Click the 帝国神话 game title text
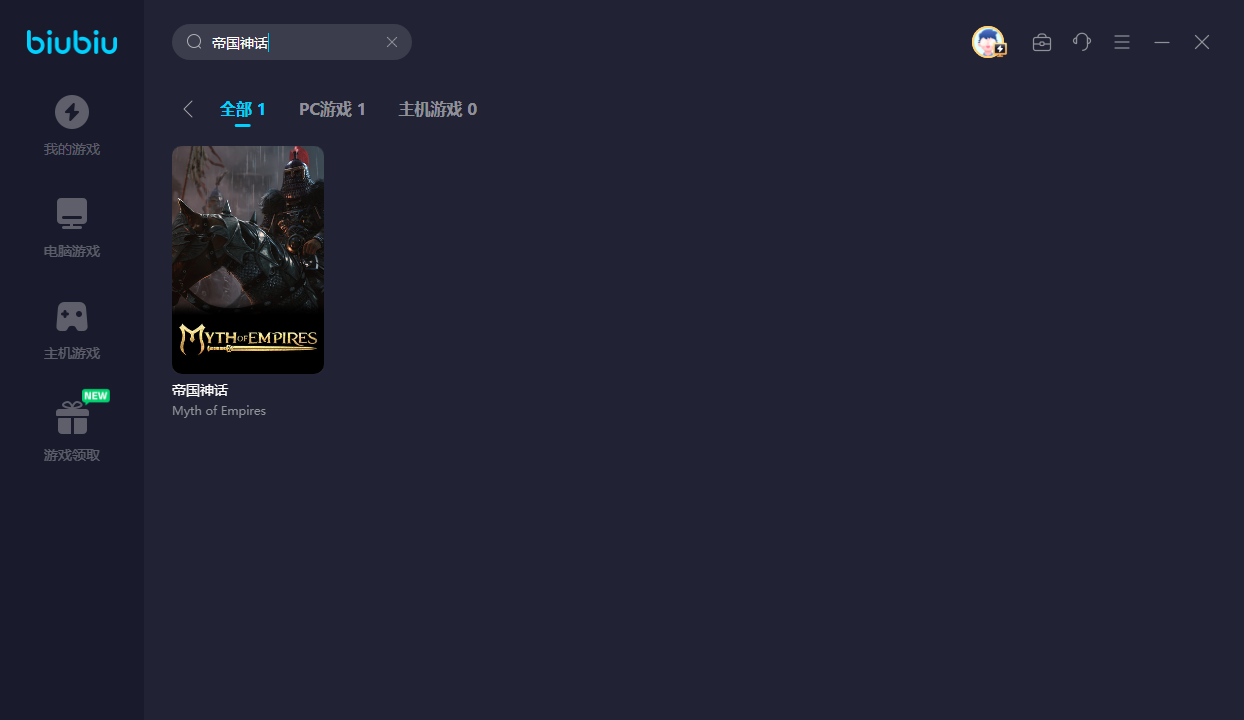 tap(200, 390)
